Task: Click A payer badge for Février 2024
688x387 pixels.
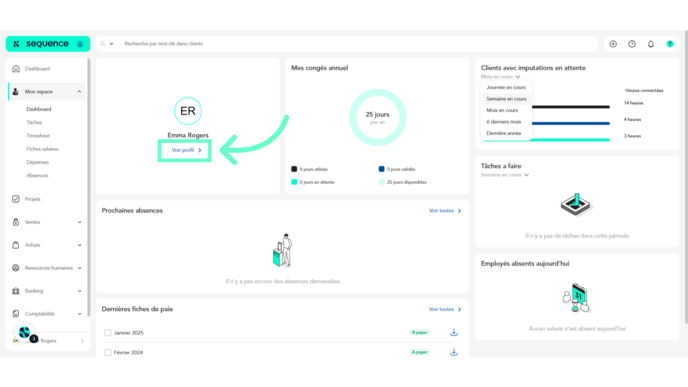Action: (x=419, y=352)
